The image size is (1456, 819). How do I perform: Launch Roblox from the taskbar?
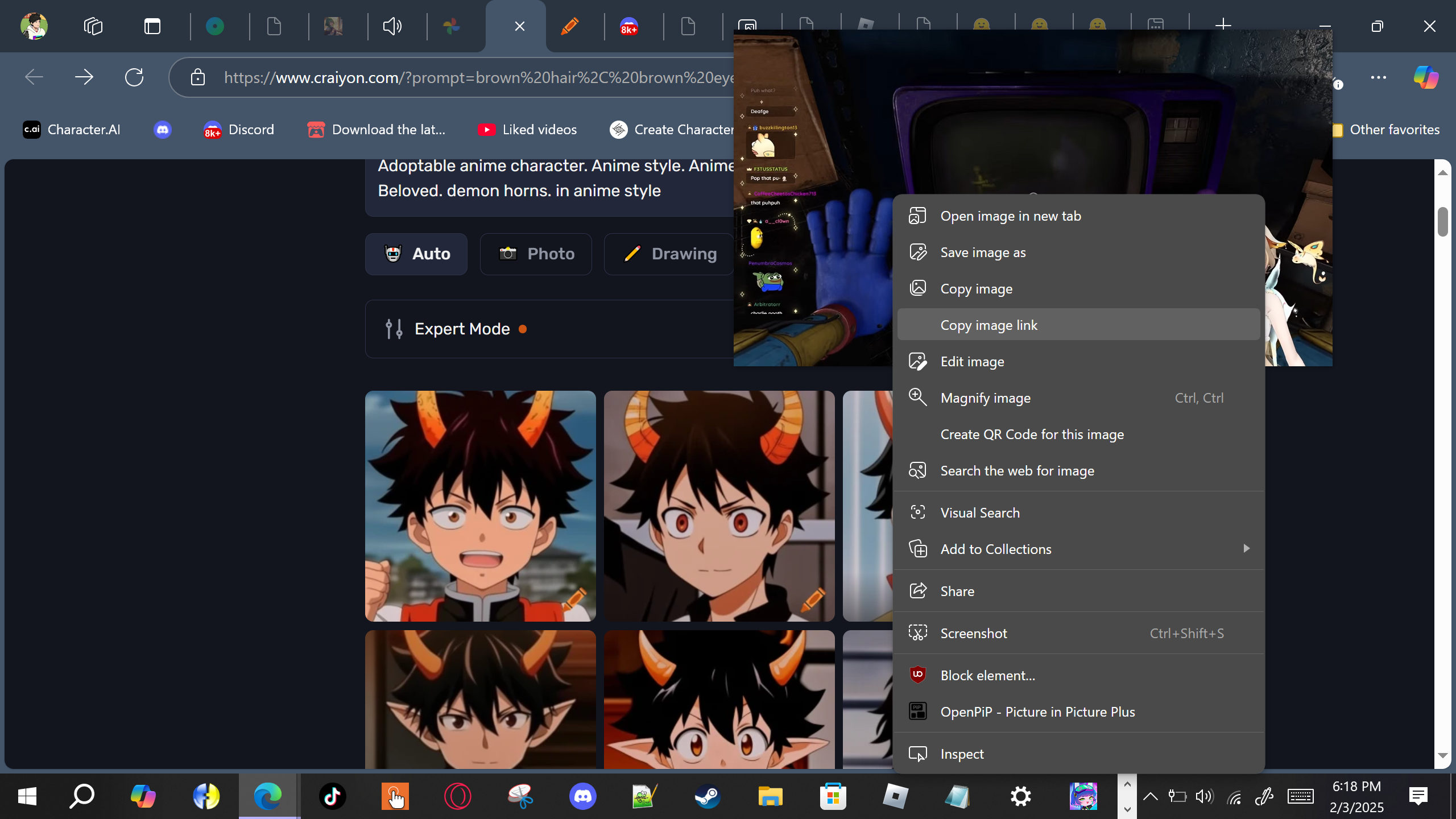tap(895, 796)
